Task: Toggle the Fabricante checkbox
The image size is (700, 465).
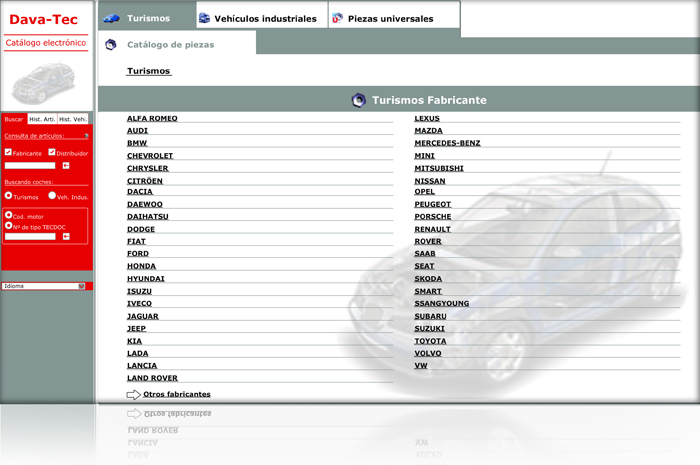Action: point(8,152)
